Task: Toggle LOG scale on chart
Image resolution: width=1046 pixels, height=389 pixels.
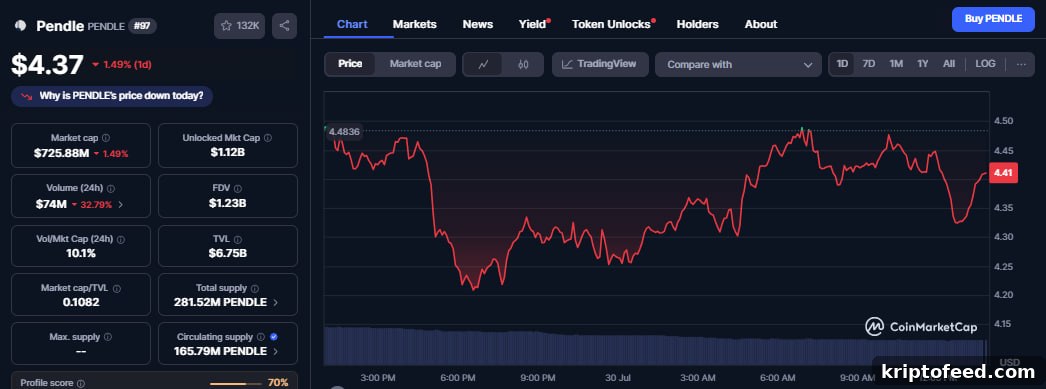Action: (x=985, y=64)
